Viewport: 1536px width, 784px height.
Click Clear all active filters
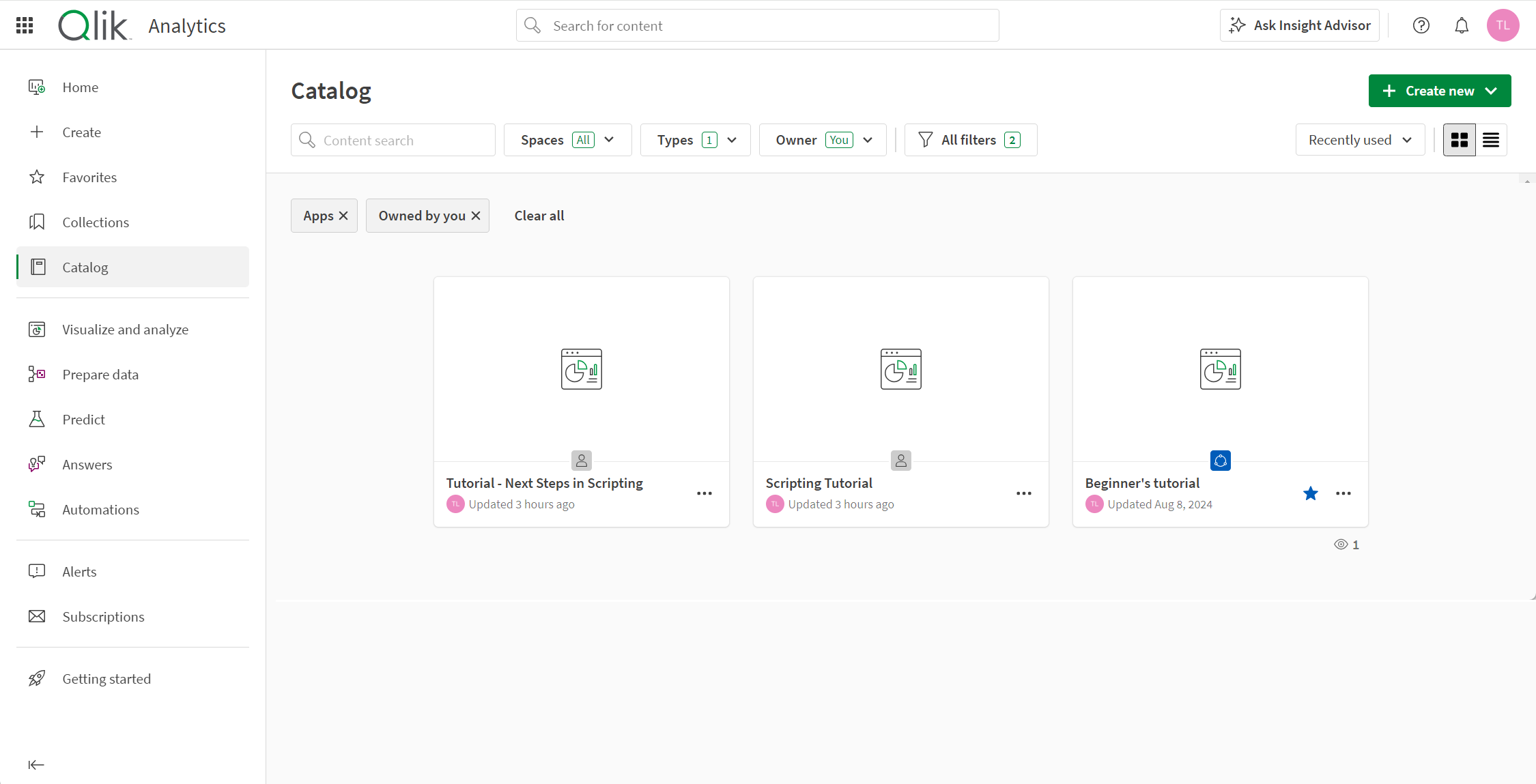coord(539,215)
